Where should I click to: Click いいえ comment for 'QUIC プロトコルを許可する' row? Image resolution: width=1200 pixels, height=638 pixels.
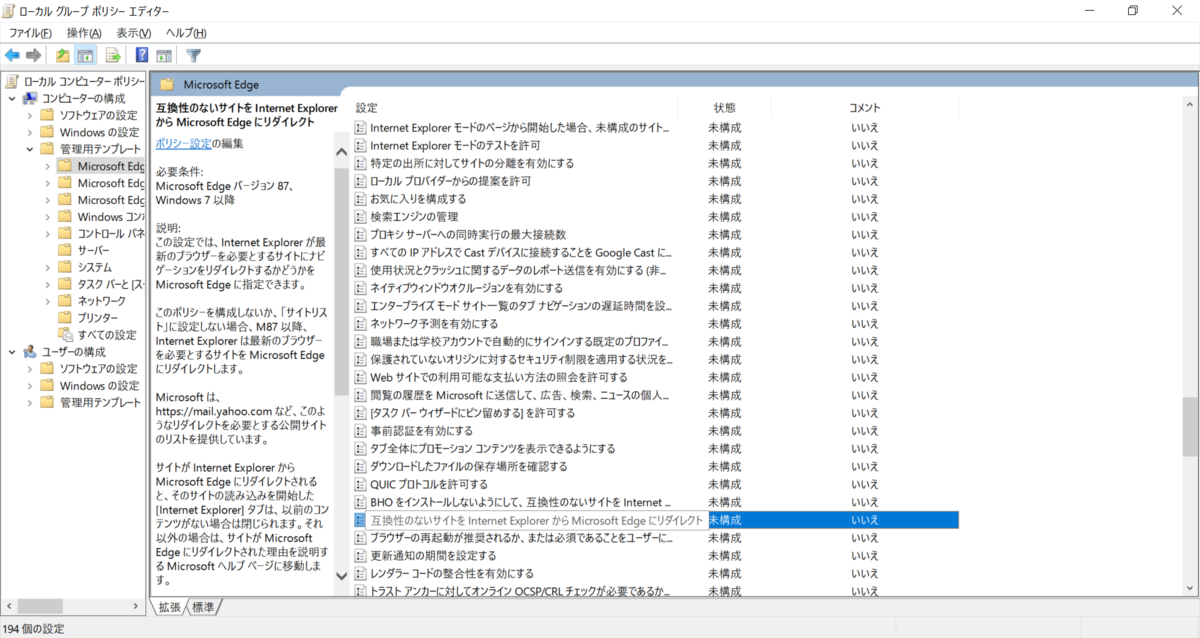point(865,484)
